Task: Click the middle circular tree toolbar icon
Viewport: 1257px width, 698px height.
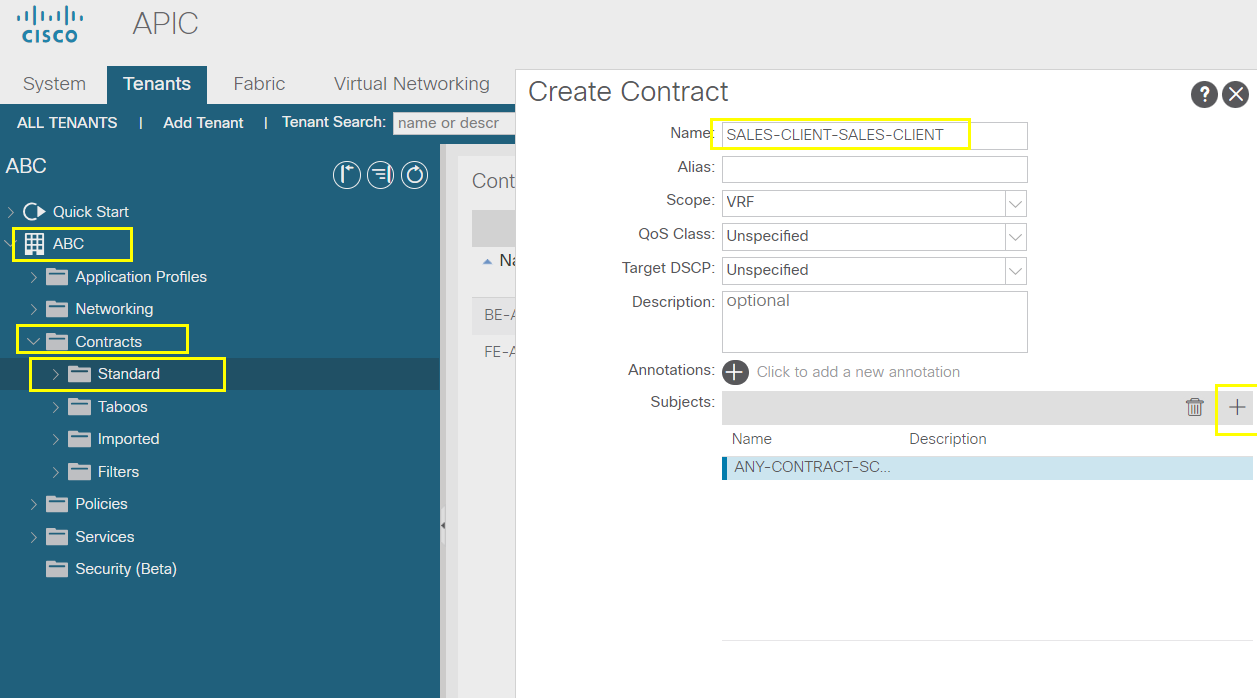Action: click(x=381, y=175)
